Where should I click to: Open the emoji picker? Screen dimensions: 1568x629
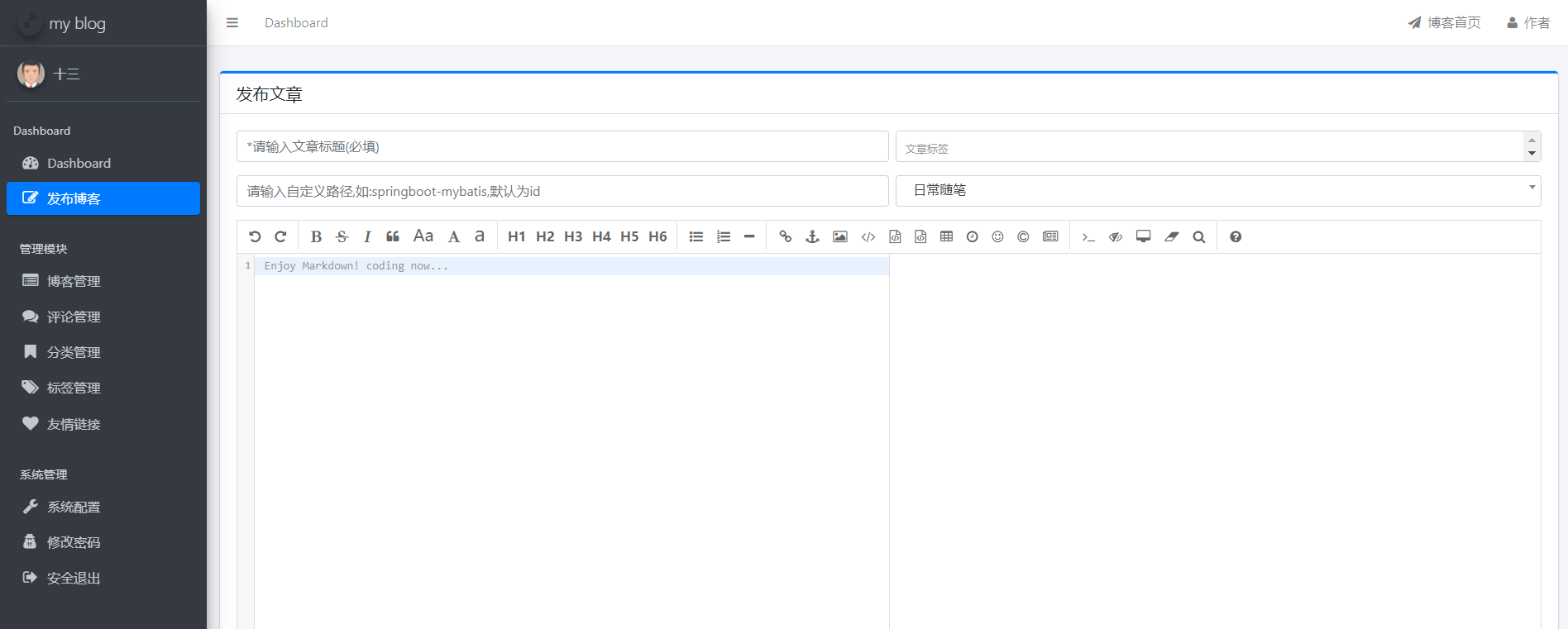(x=998, y=236)
